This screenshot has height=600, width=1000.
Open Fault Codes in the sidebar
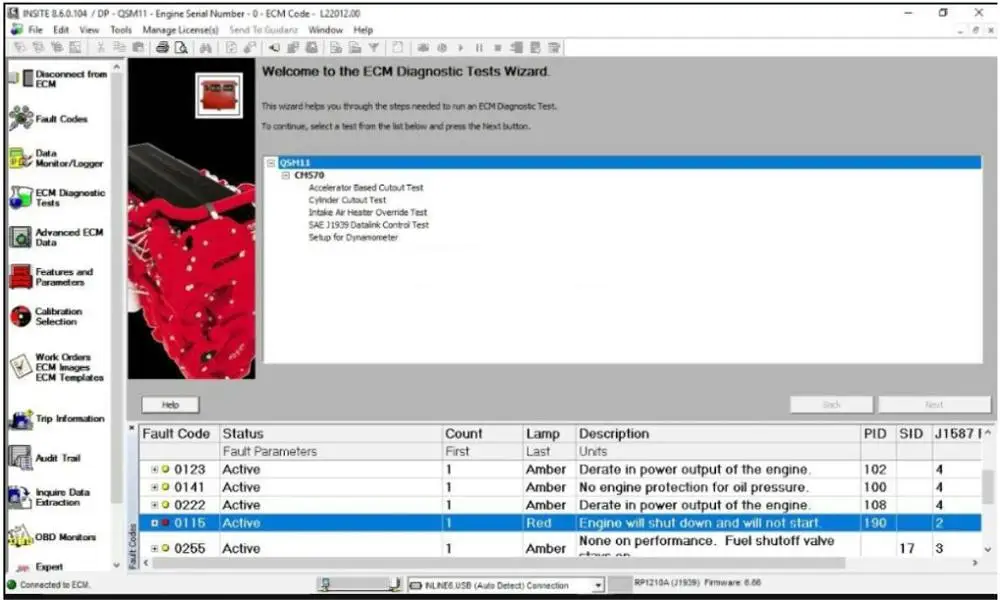point(48,119)
